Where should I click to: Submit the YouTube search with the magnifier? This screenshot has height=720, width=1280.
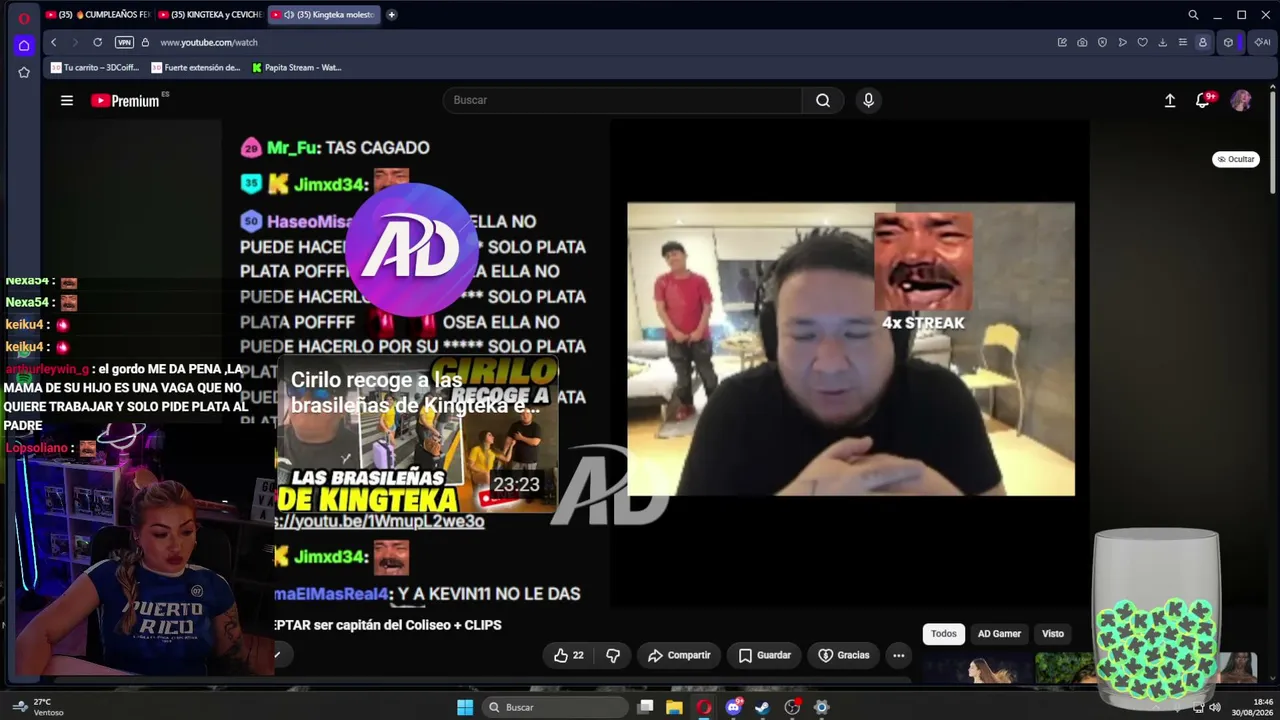click(x=823, y=100)
